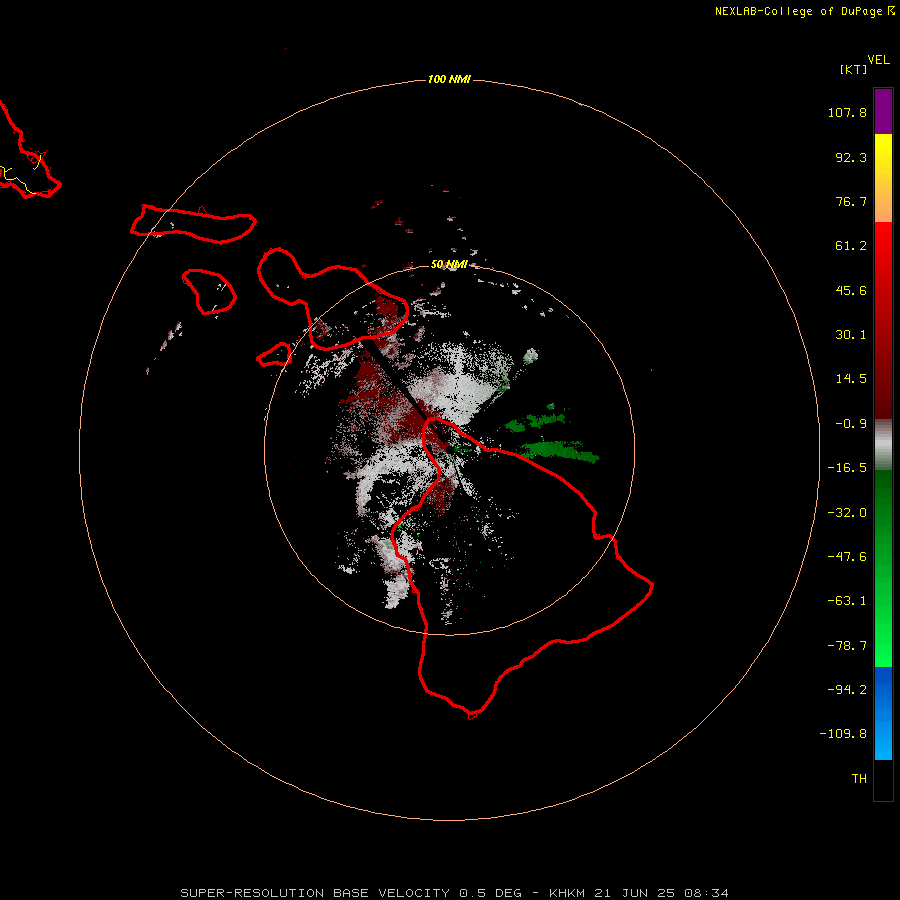Pick the light blue segment near -109.8
Image resolution: width=900 pixels, height=900 pixels.
tap(883, 738)
